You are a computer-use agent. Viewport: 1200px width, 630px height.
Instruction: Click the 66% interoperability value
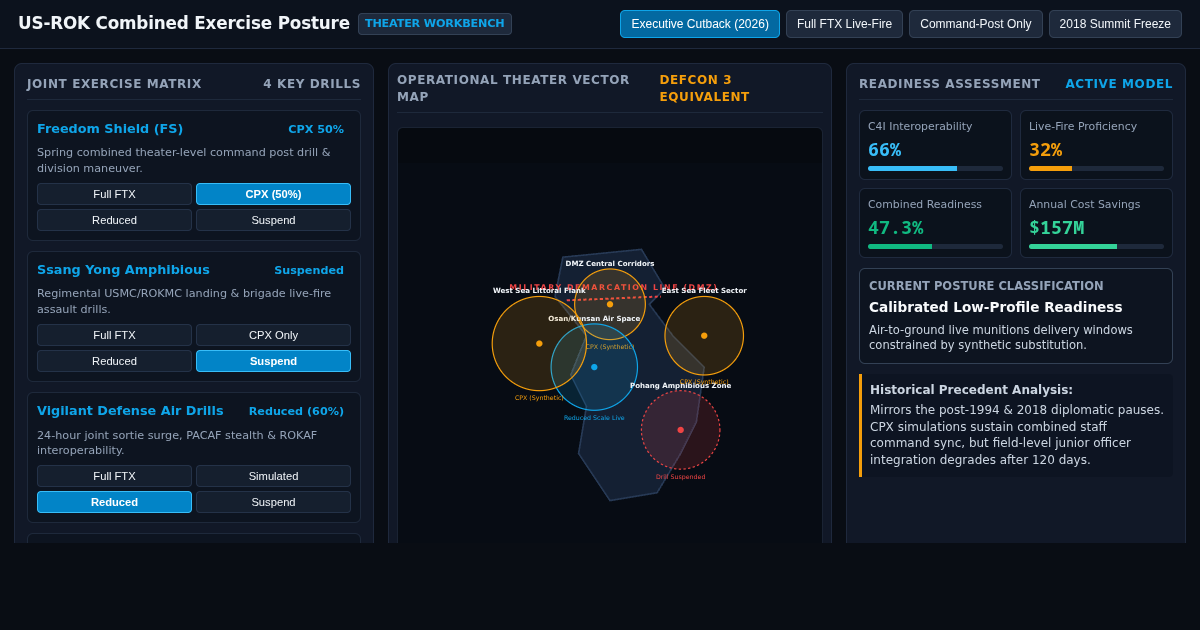[884, 150]
